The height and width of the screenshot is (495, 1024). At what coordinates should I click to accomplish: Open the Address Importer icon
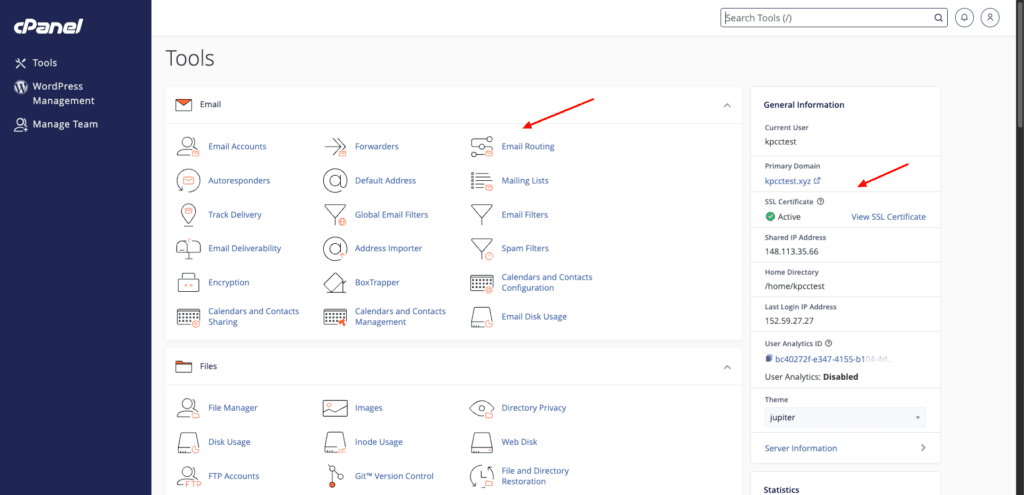click(335, 248)
